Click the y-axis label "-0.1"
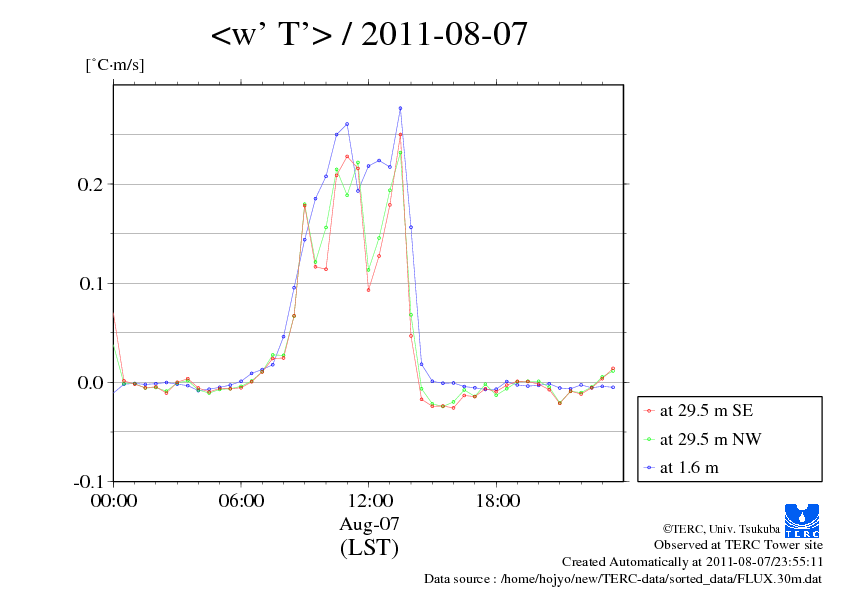The height and width of the screenshot is (595, 842). click(x=88, y=482)
